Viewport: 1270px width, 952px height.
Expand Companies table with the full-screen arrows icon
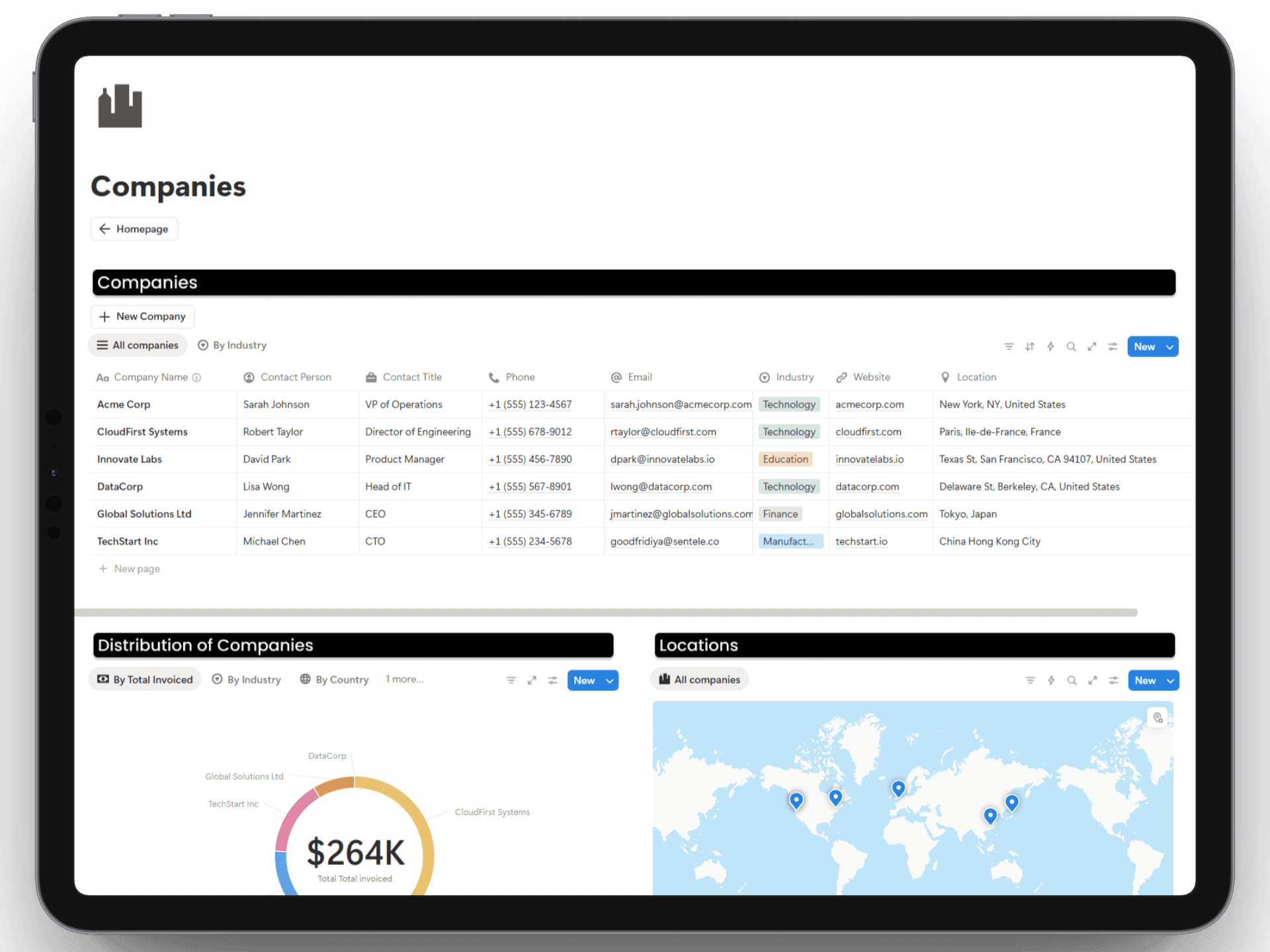click(x=1092, y=346)
